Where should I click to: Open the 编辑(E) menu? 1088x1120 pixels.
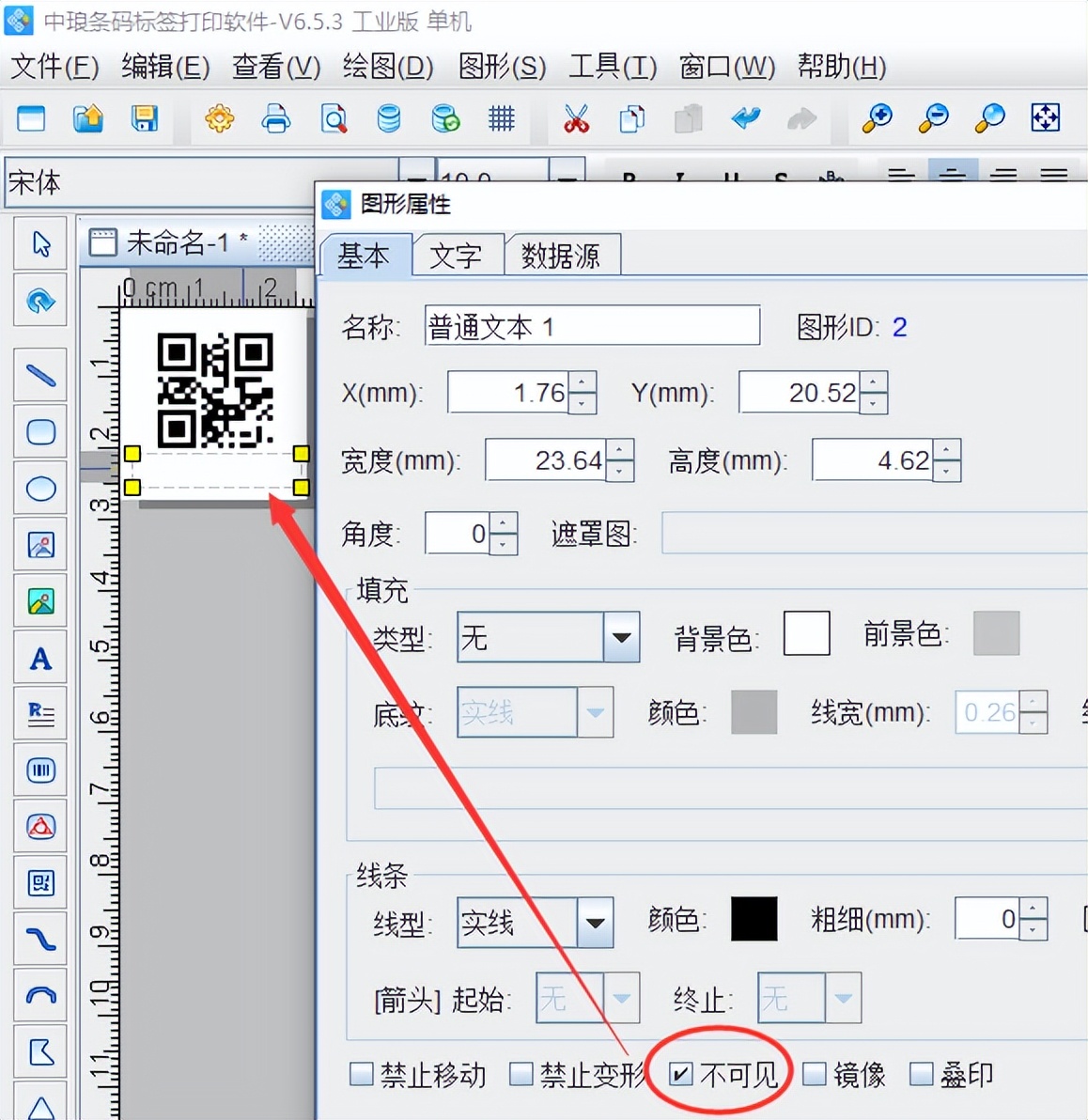click(x=165, y=67)
